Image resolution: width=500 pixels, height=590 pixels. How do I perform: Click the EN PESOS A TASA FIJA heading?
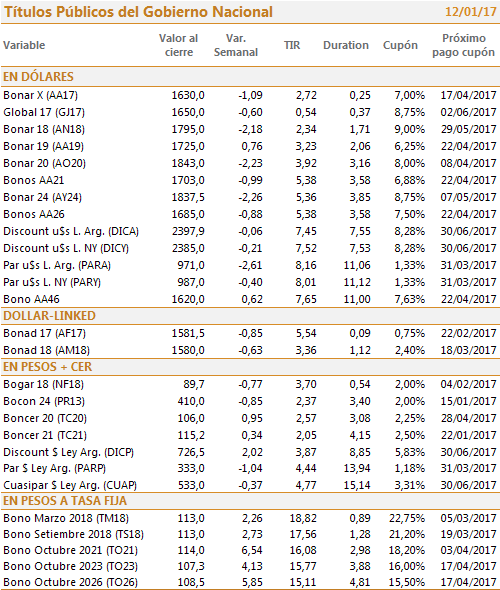[x=65, y=501]
